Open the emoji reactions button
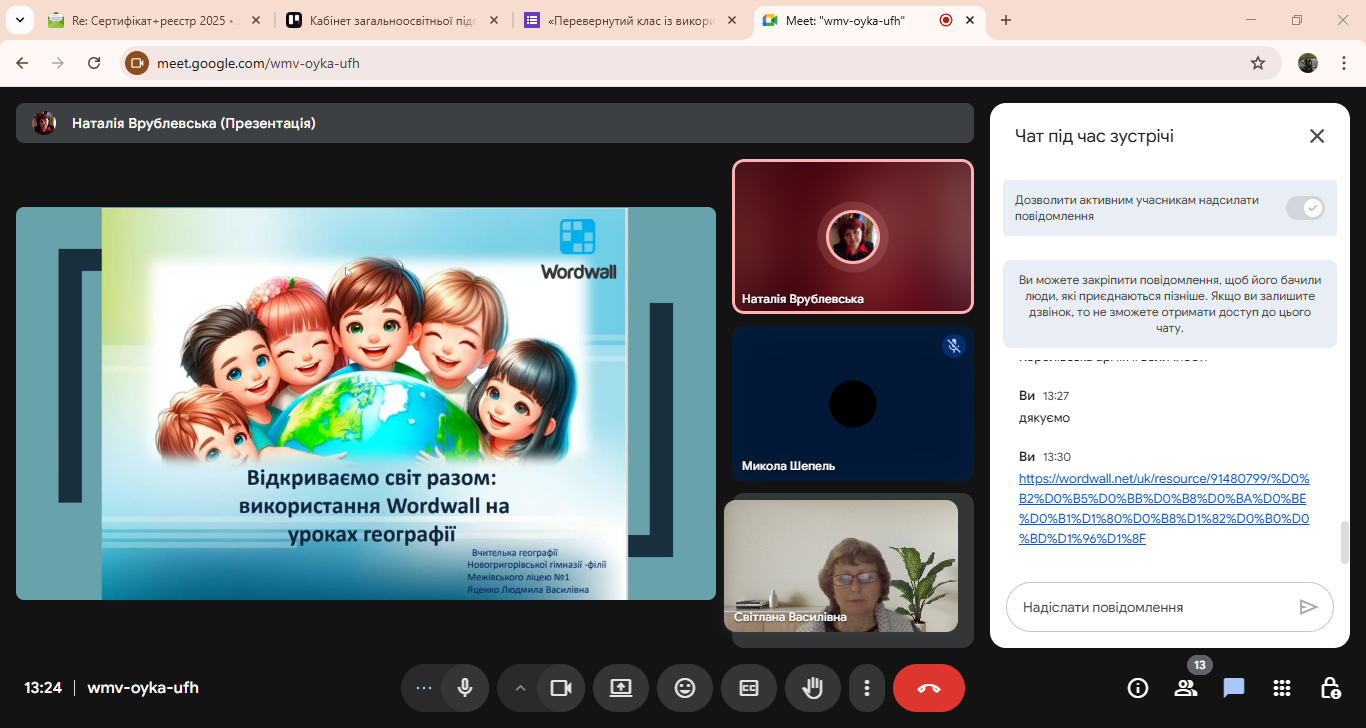The height and width of the screenshot is (728, 1366). click(x=685, y=688)
